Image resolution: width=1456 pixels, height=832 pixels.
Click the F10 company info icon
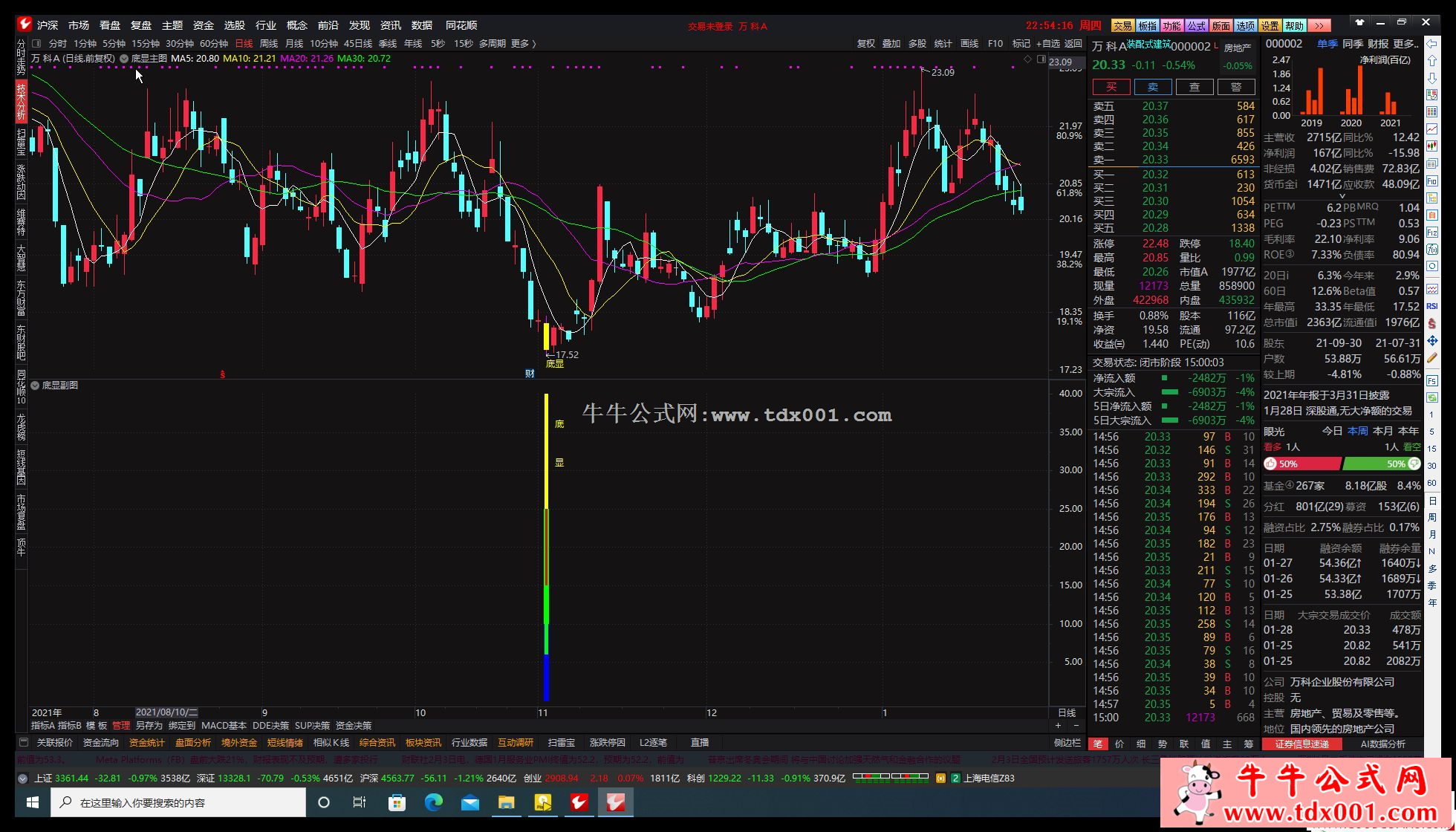coord(1431,181)
